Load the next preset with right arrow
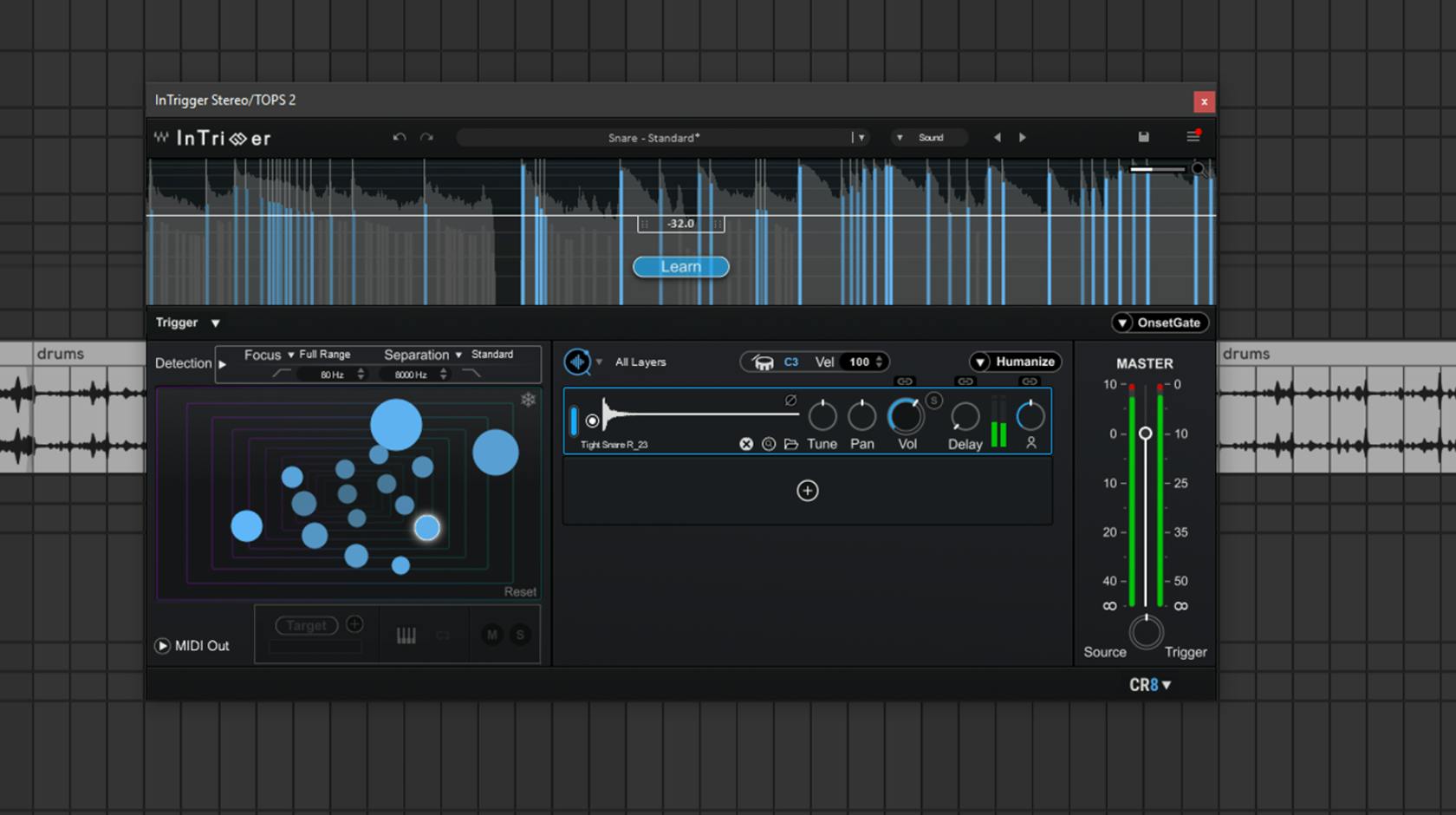This screenshot has width=1456, height=815. 1023,137
